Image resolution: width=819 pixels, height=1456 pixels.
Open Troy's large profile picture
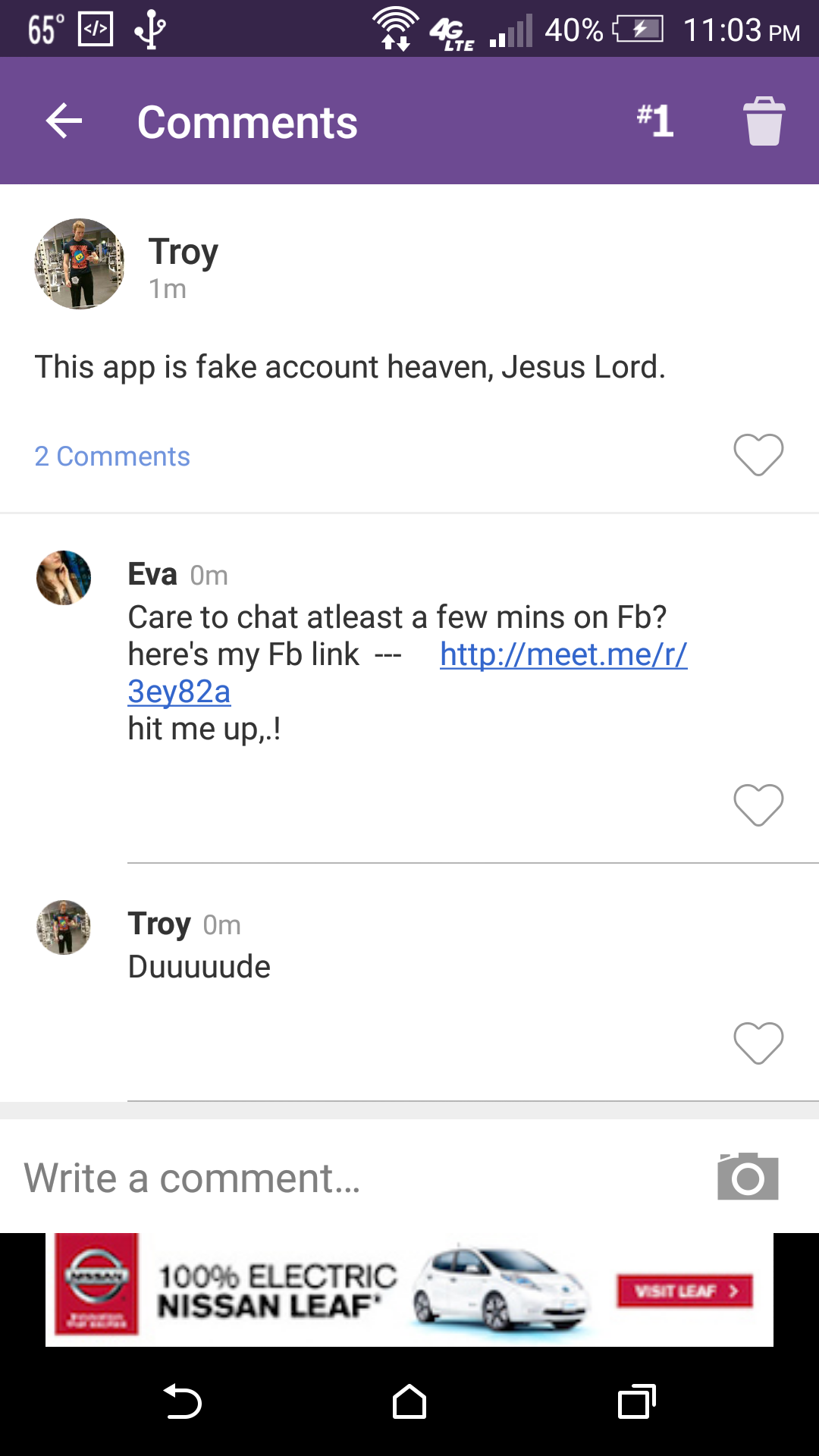coord(79,264)
